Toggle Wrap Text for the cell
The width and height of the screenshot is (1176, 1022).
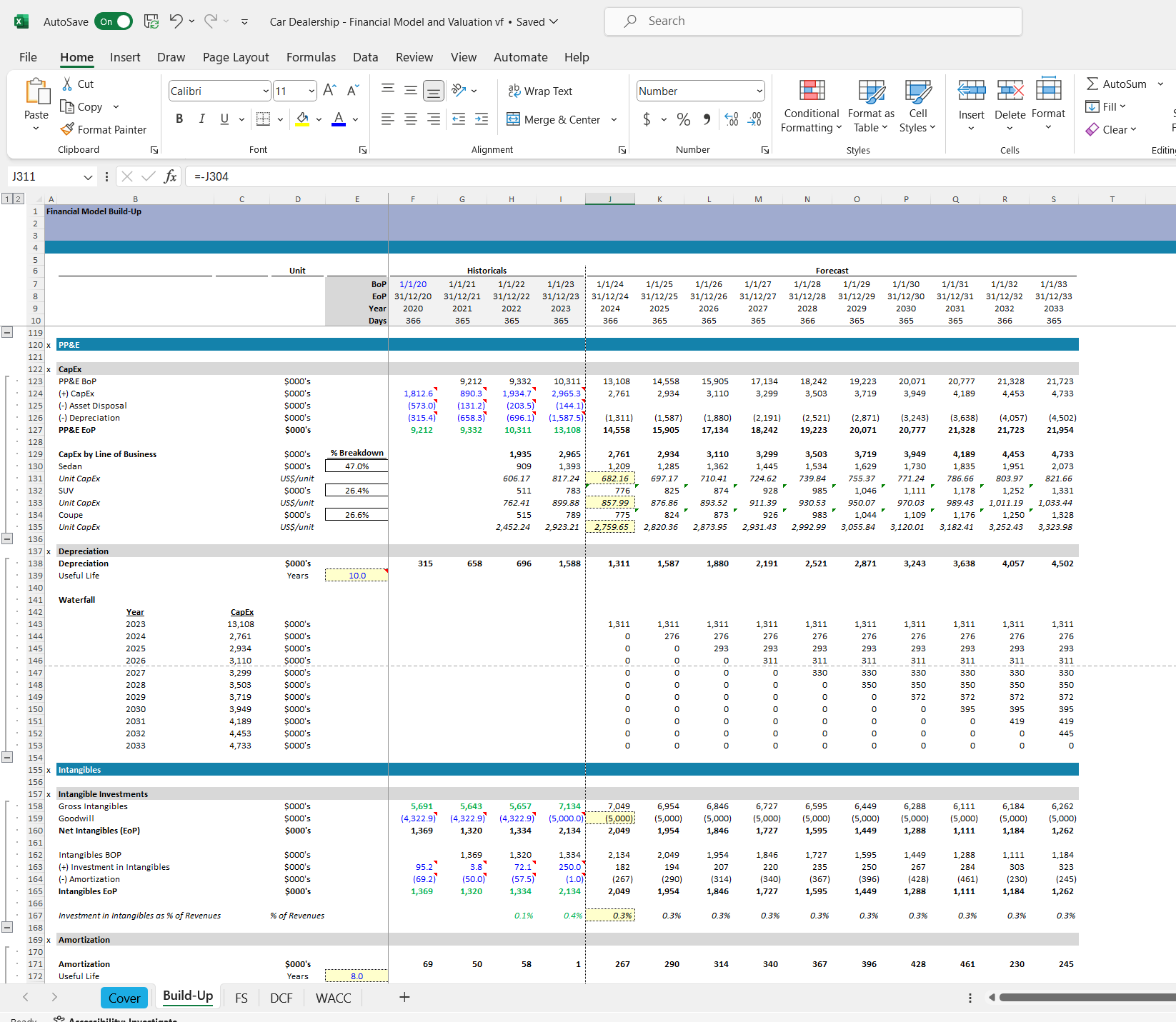(540, 91)
